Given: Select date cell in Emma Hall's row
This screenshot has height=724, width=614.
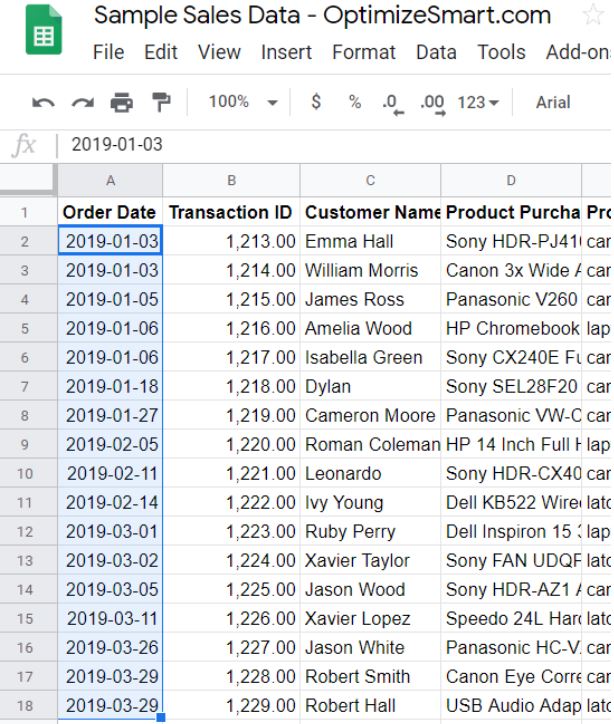Looking at the screenshot, I should [x=110, y=241].
